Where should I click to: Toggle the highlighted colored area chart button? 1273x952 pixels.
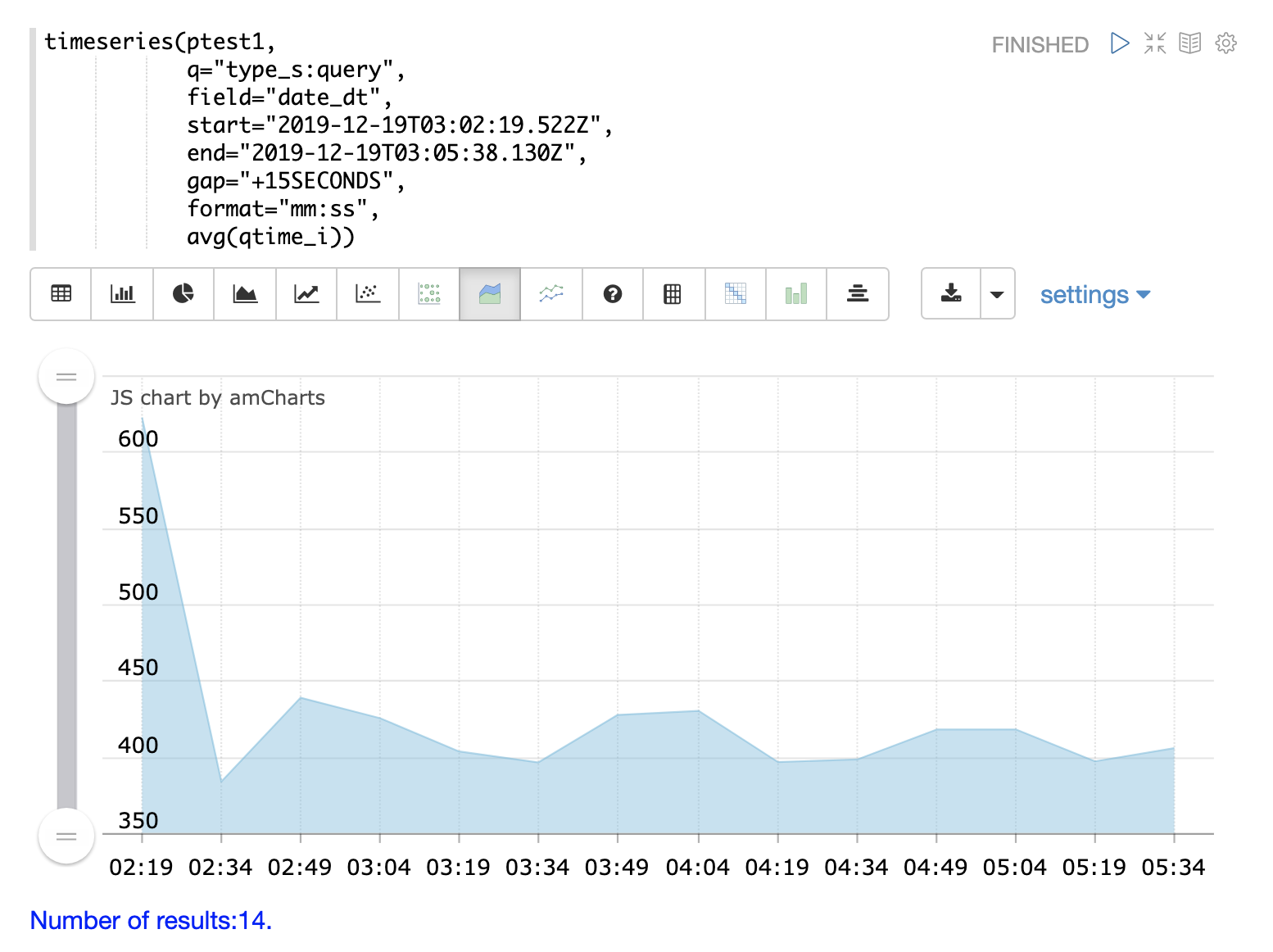coord(490,294)
